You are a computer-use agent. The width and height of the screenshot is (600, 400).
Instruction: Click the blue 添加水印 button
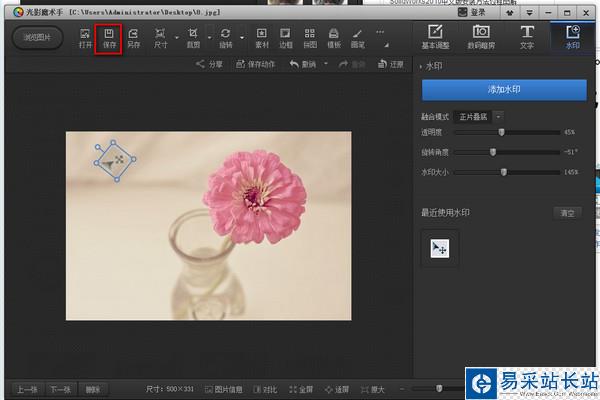[x=504, y=90]
